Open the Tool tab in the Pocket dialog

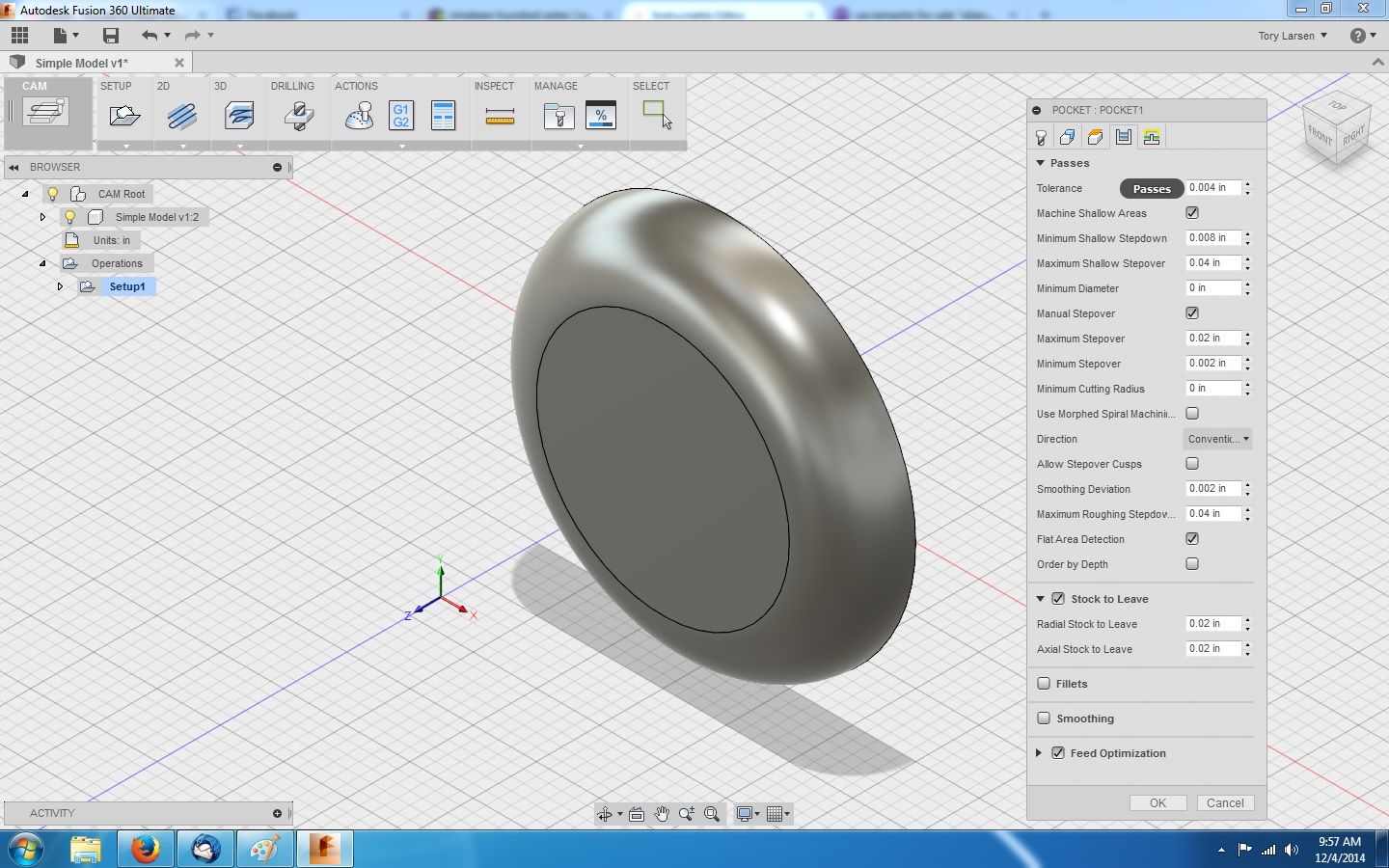[1042, 136]
